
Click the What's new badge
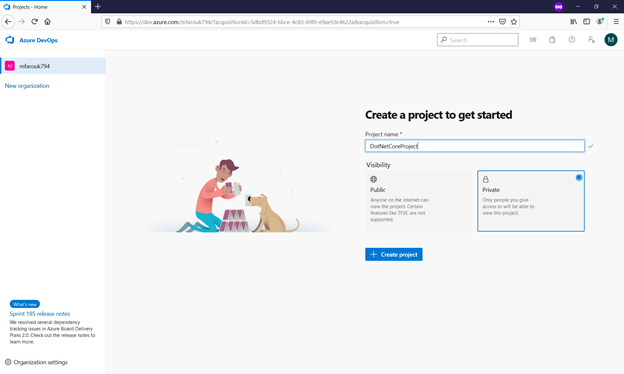pyautogui.click(x=25, y=304)
